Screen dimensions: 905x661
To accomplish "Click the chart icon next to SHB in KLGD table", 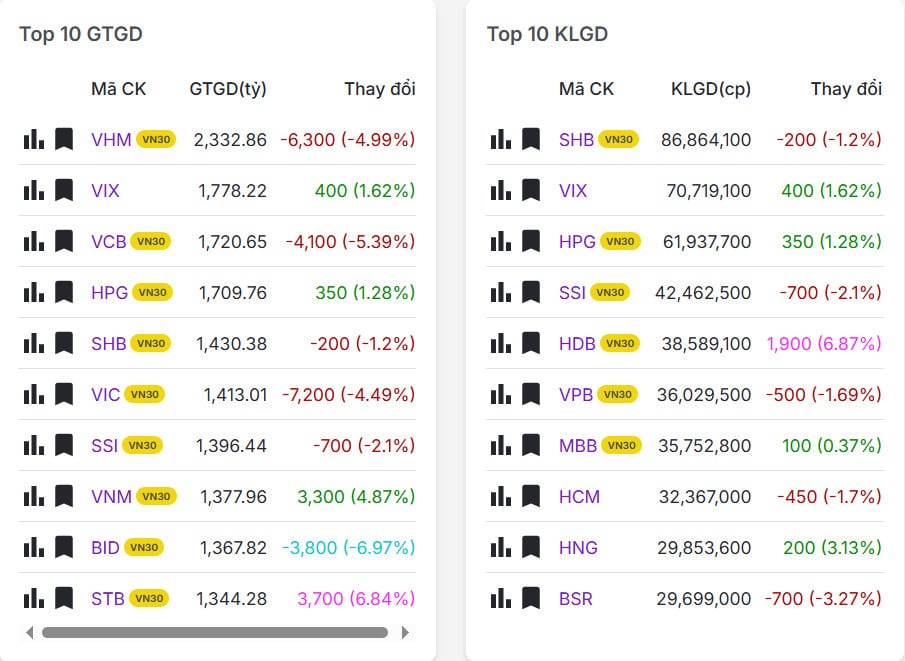I will [499, 139].
